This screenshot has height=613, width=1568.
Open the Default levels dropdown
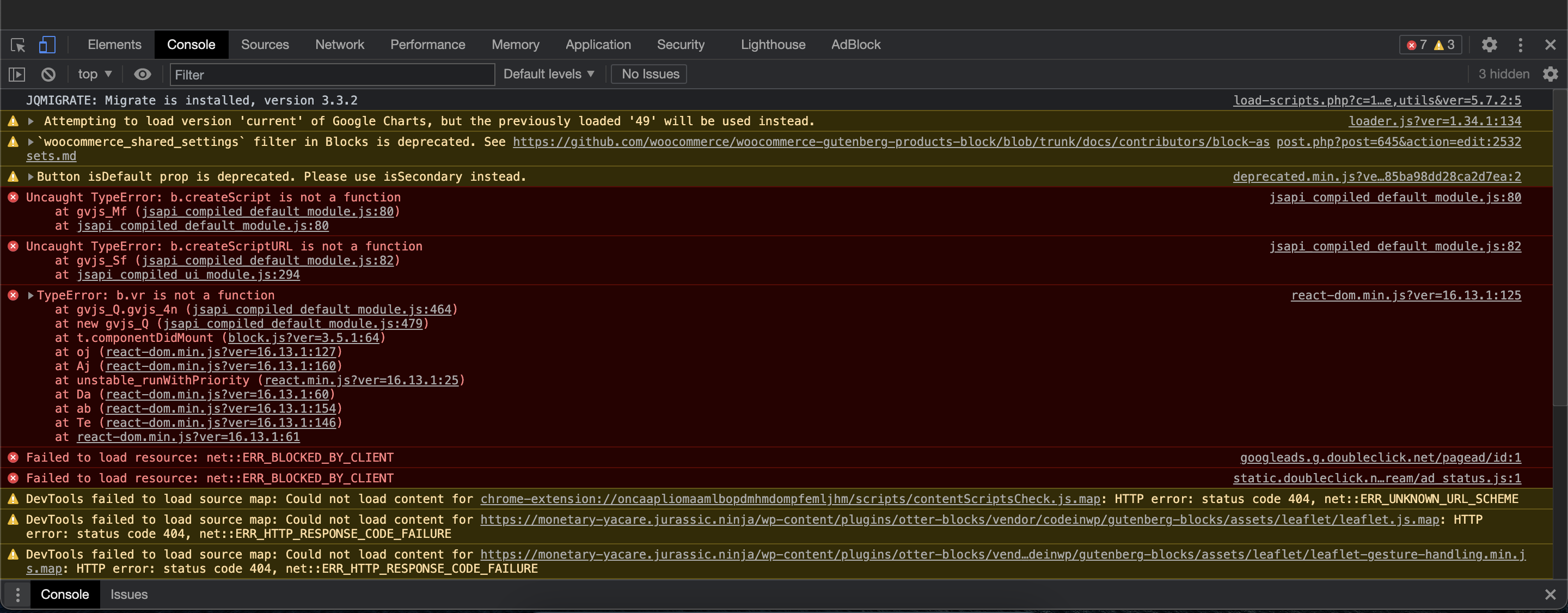[x=547, y=73]
